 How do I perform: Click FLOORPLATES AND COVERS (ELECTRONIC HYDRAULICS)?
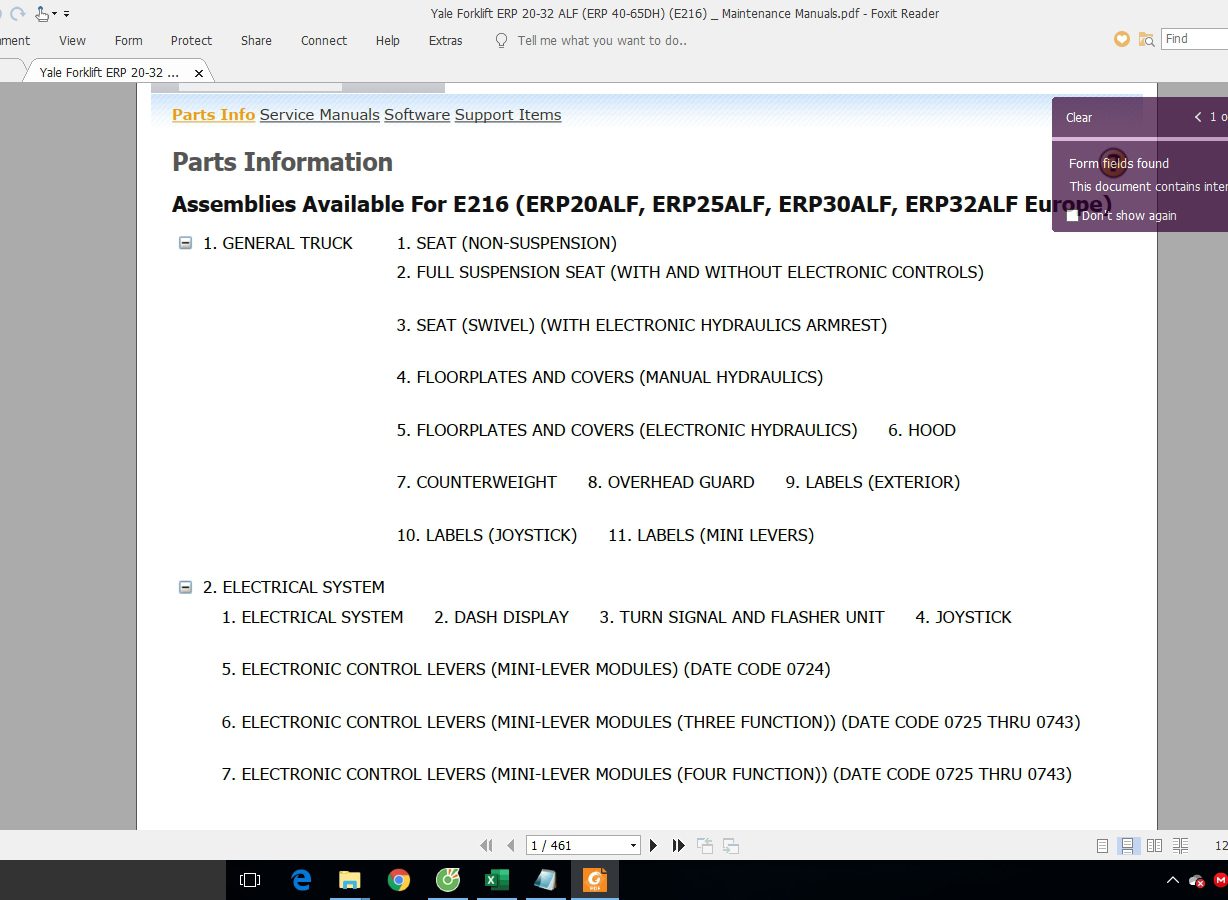click(627, 430)
